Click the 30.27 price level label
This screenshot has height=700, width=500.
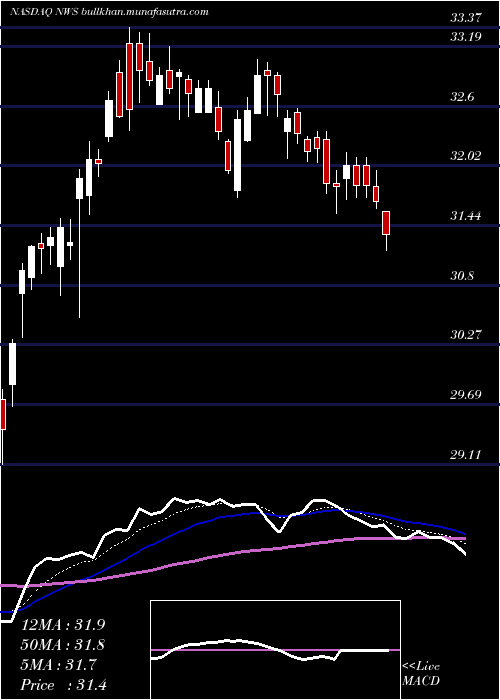tap(466, 335)
